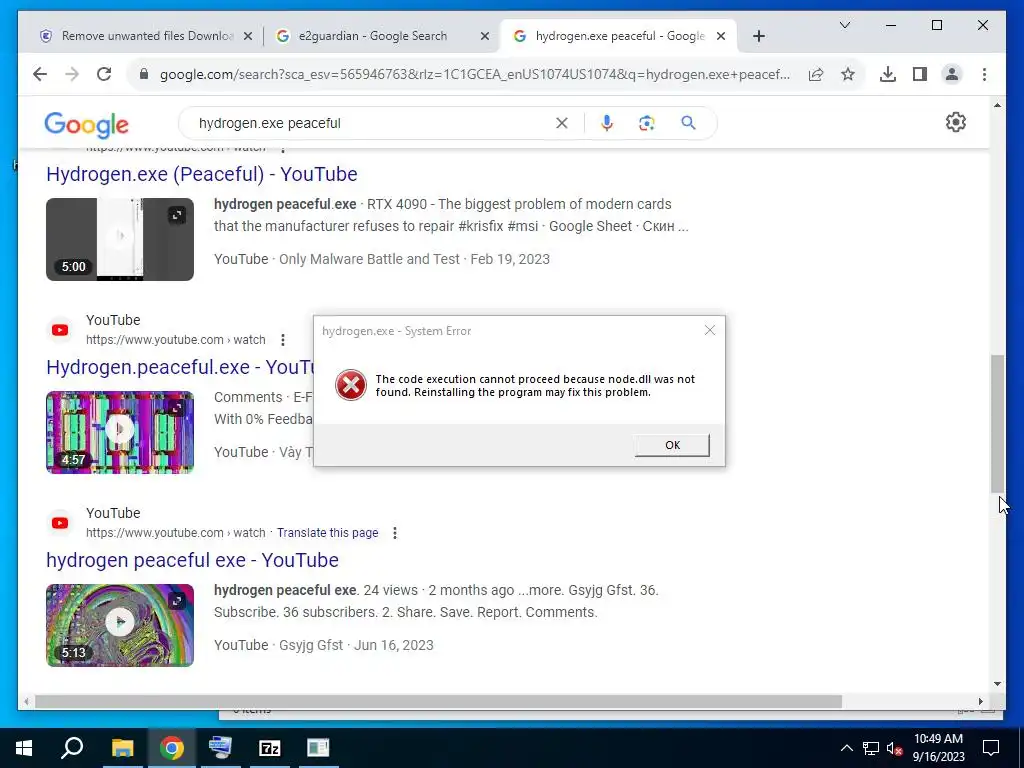
Task: Show hidden system tray icons
Action: pyautogui.click(x=846, y=748)
